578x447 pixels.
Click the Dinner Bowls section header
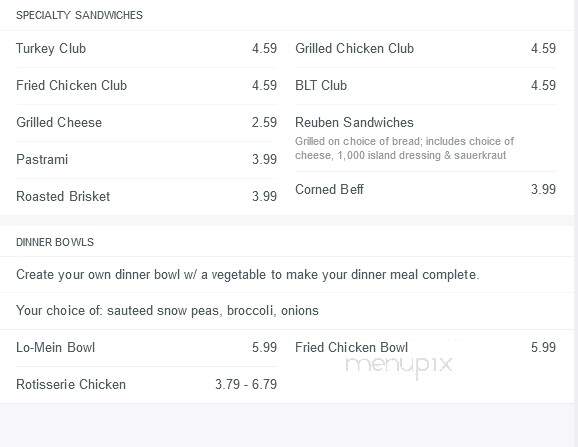tap(55, 242)
